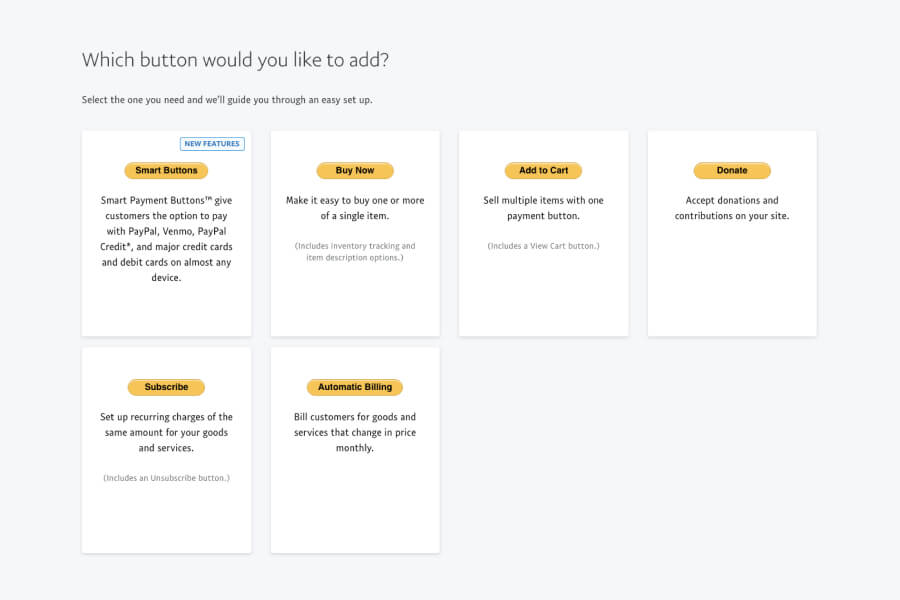Click the 'Includes an Unsubscribe button' note
The width and height of the screenshot is (900, 600).
pos(166,478)
